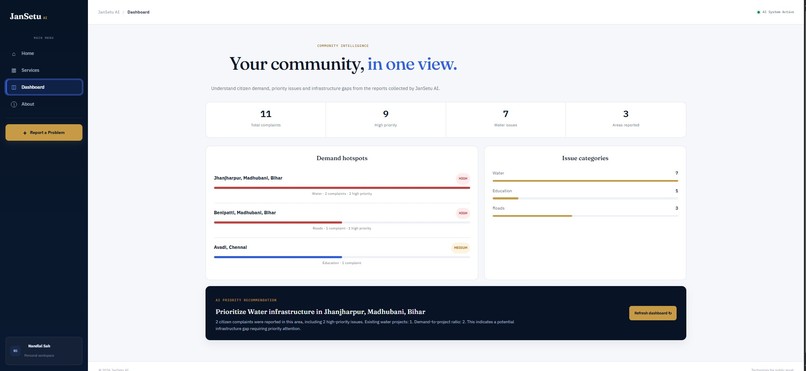Click 'Water · 2 complaints · 2 high priority' caption
Viewport: 806px width, 371px height.
pos(342,194)
